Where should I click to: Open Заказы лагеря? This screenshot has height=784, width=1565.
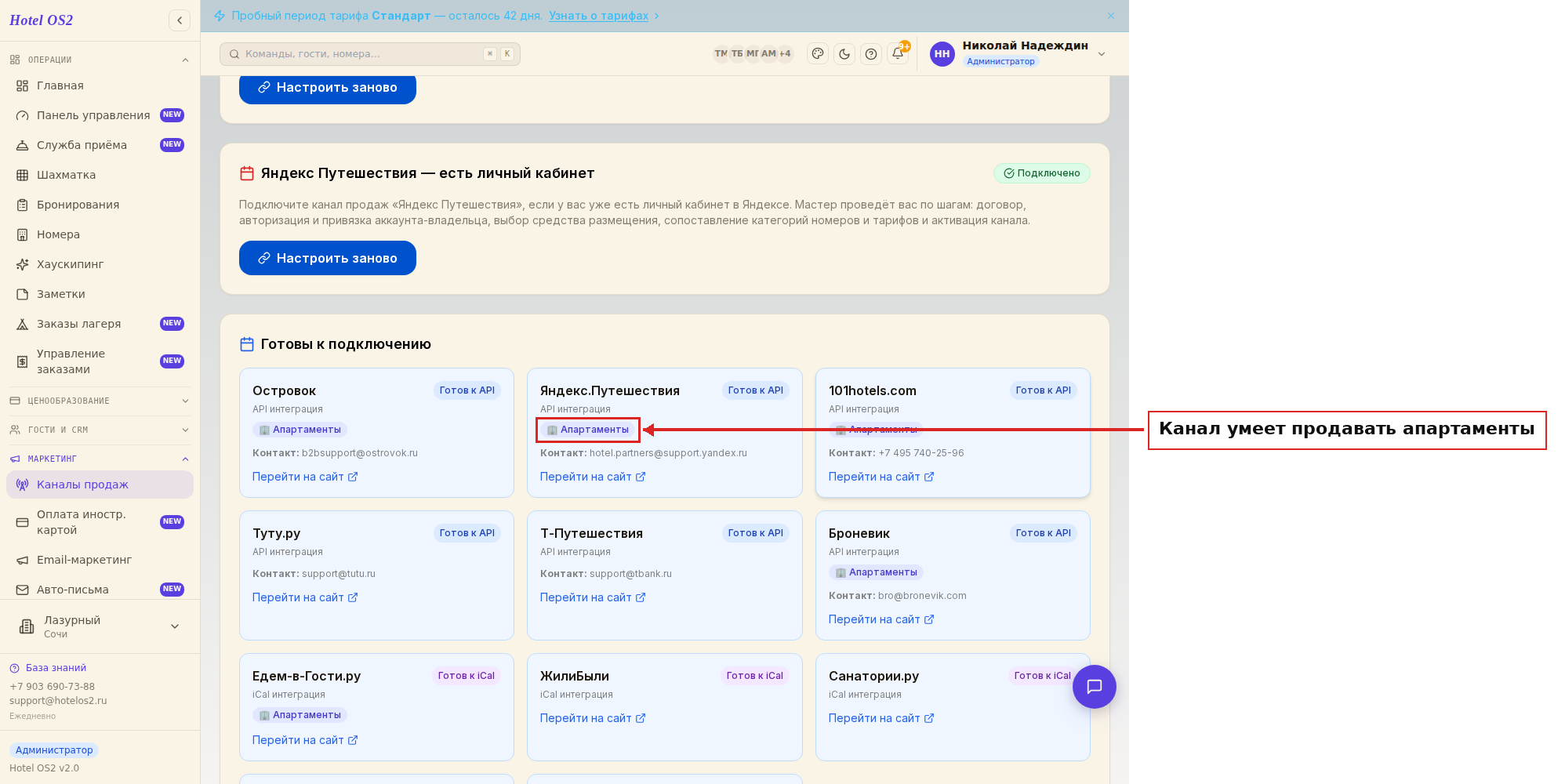click(100, 324)
